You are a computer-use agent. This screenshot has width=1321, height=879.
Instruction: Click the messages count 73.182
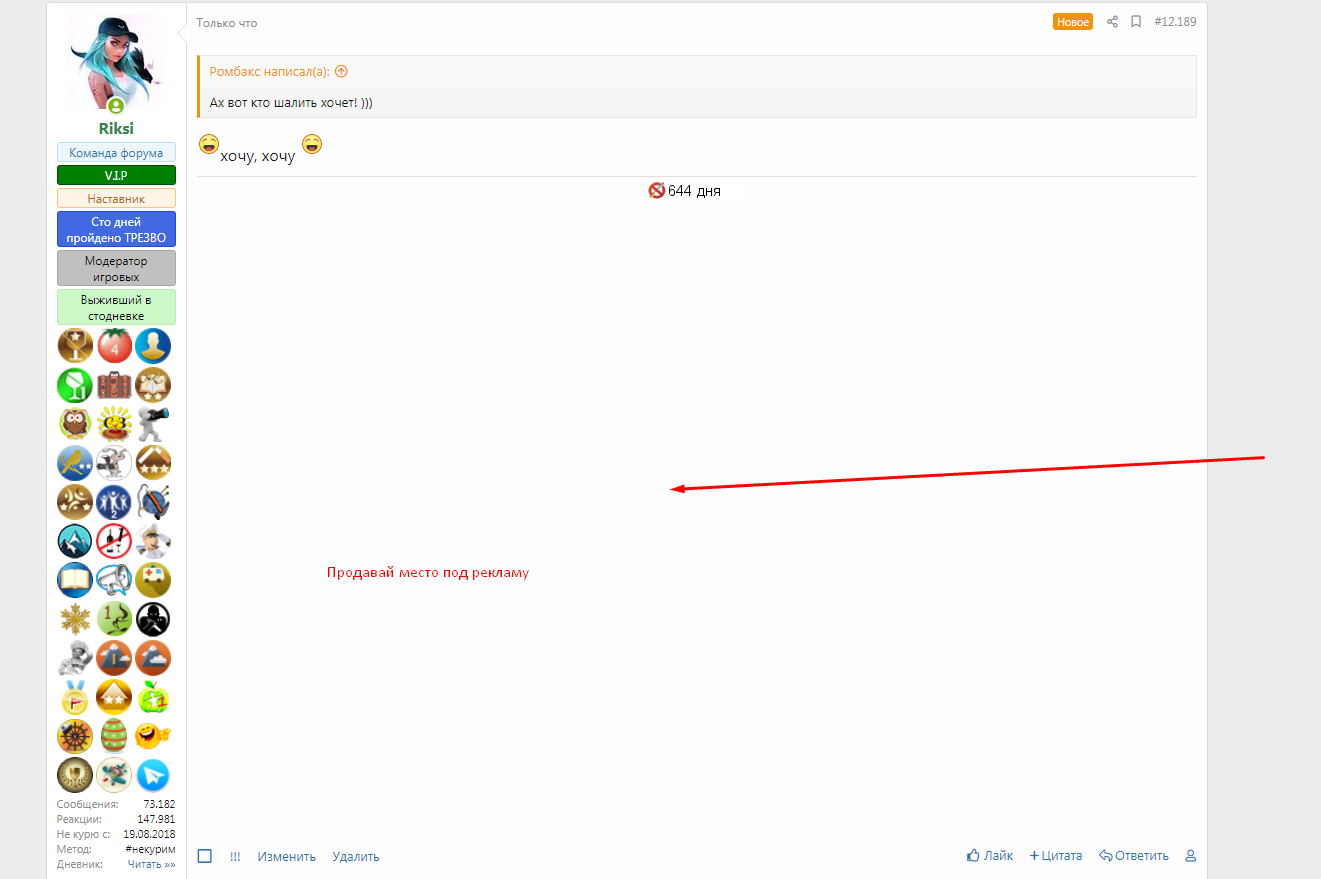click(x=160, y=804)
